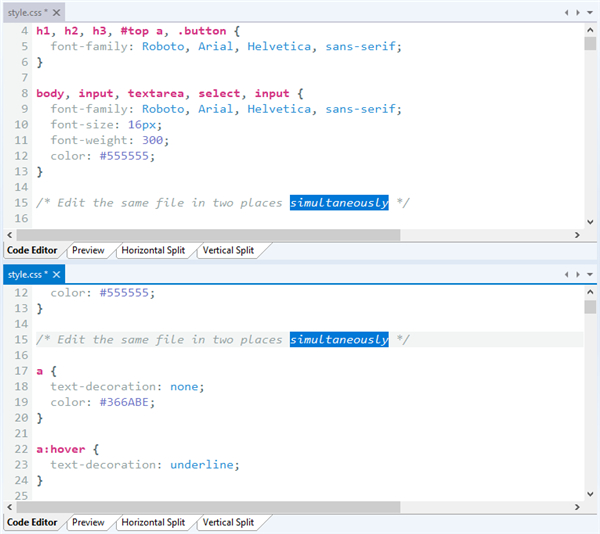Open Horizontal Split tab in bottom pane
Image resolution: width=600 pixels, height=534 pixels.
point(153,522)
